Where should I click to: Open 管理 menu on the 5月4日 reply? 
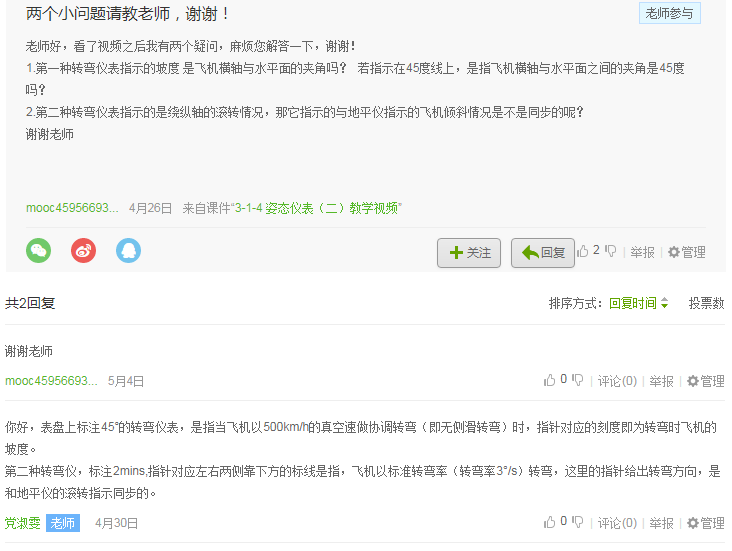[705, 381]
